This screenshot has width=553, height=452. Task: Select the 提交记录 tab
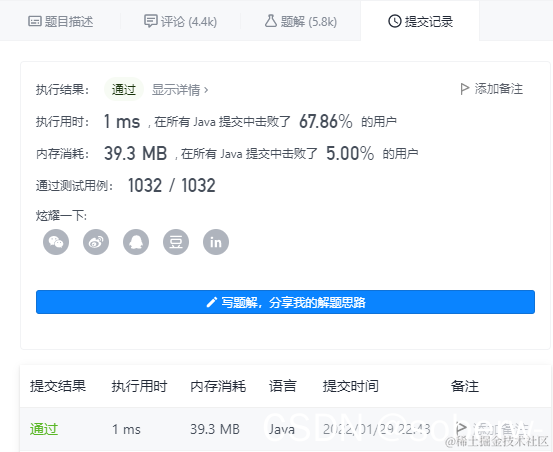point(420,22)
